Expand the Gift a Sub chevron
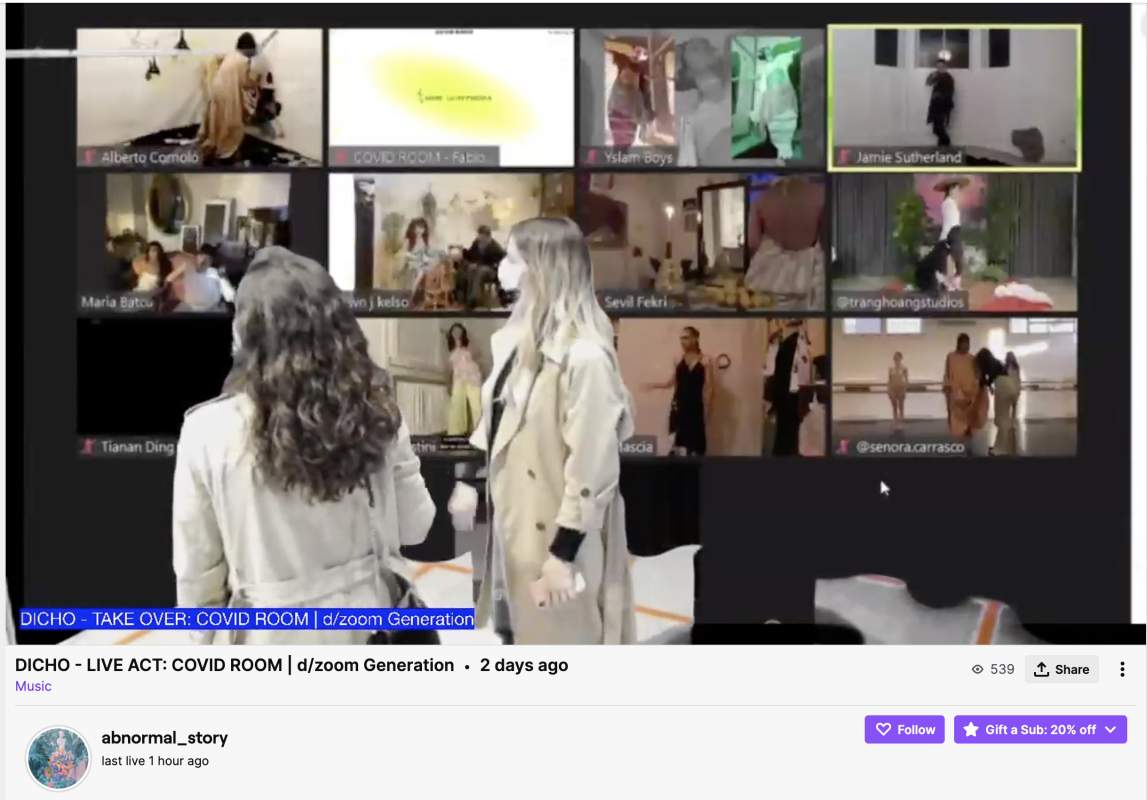Screen dimensions: 1147x800 pos(1111,730)
